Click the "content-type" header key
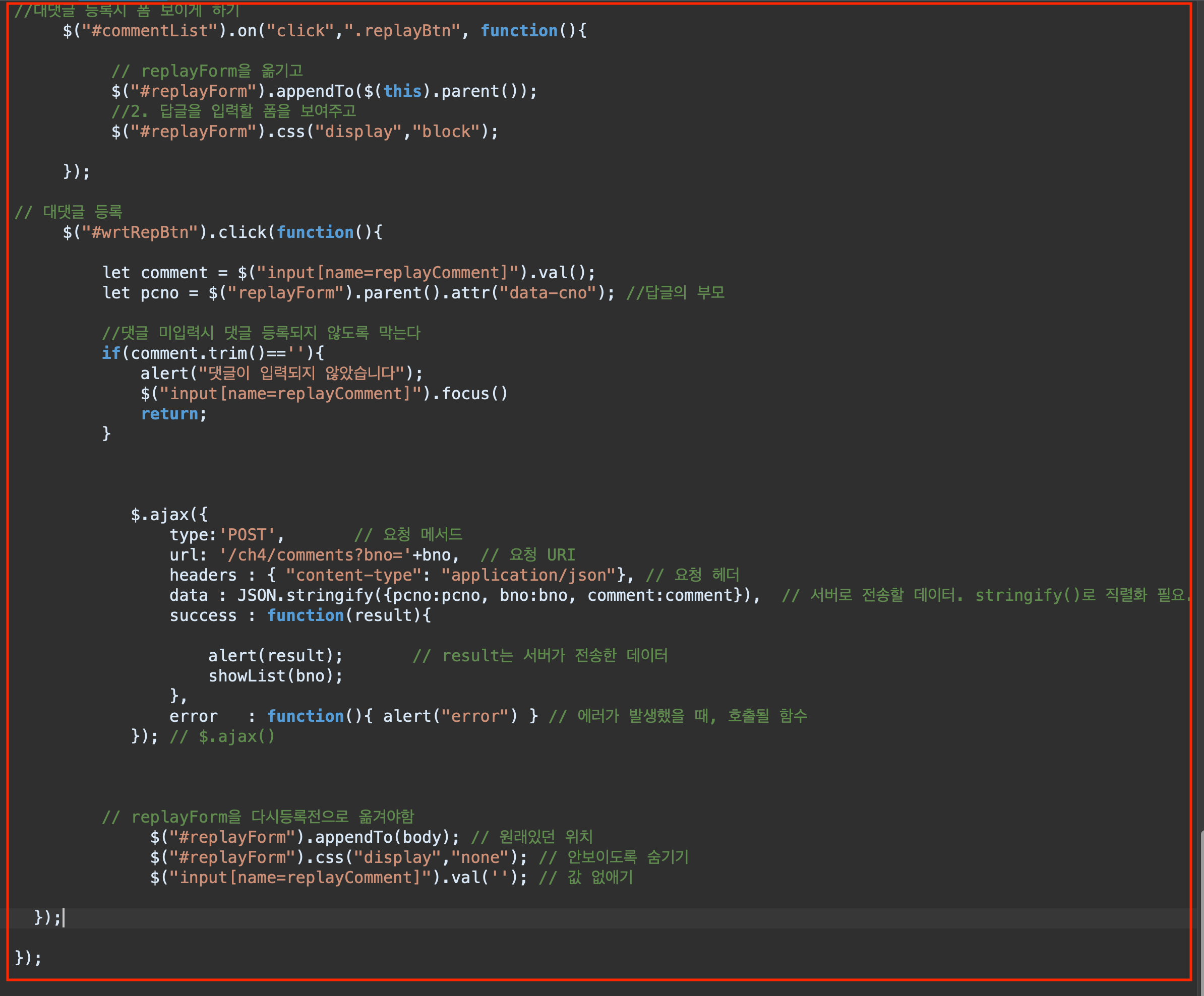1204x996 pixels. [x=353, y=575]
